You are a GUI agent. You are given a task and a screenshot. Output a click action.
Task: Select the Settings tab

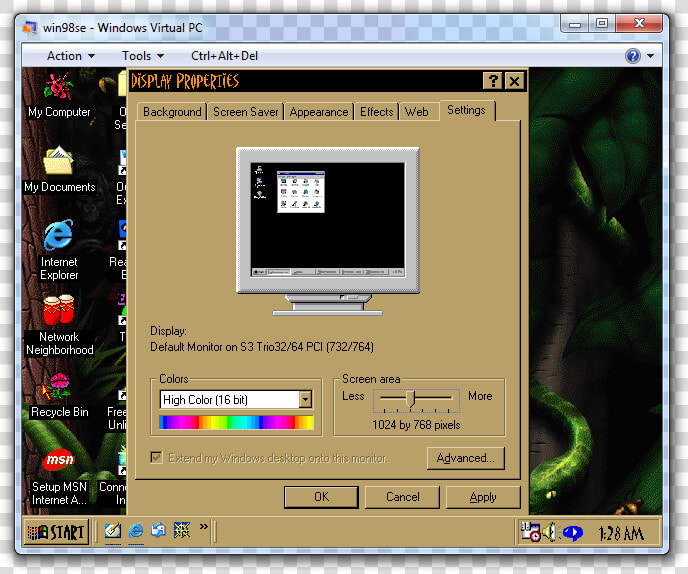click(x=466, y=110)
